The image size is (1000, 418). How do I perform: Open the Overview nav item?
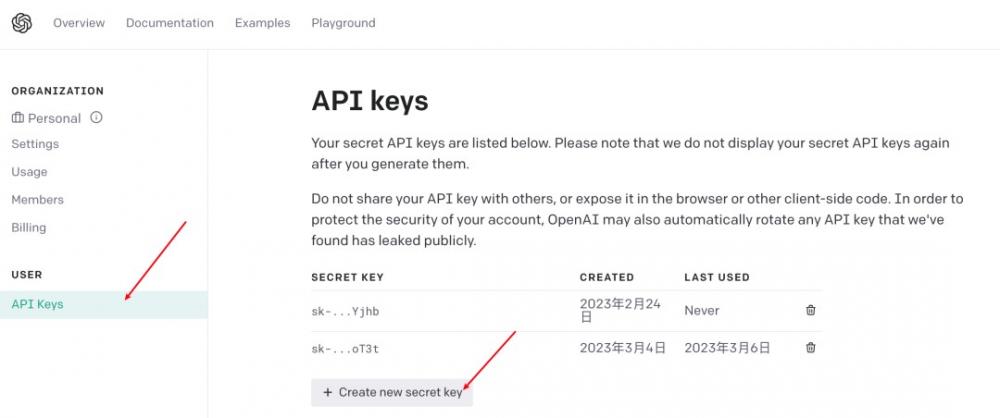pyautogui.click(x=79, y=23)
